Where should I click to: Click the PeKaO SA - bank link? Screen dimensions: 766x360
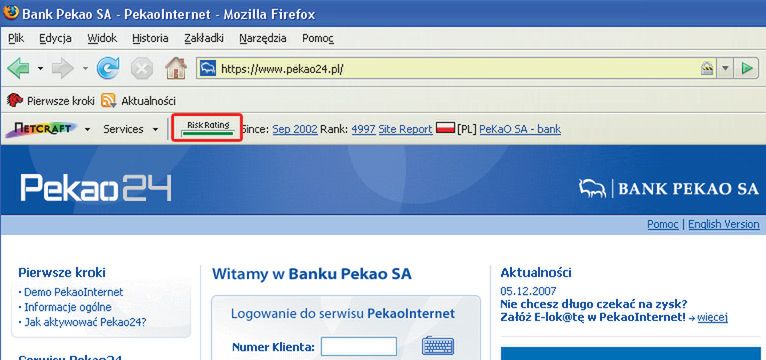point(520,129)
